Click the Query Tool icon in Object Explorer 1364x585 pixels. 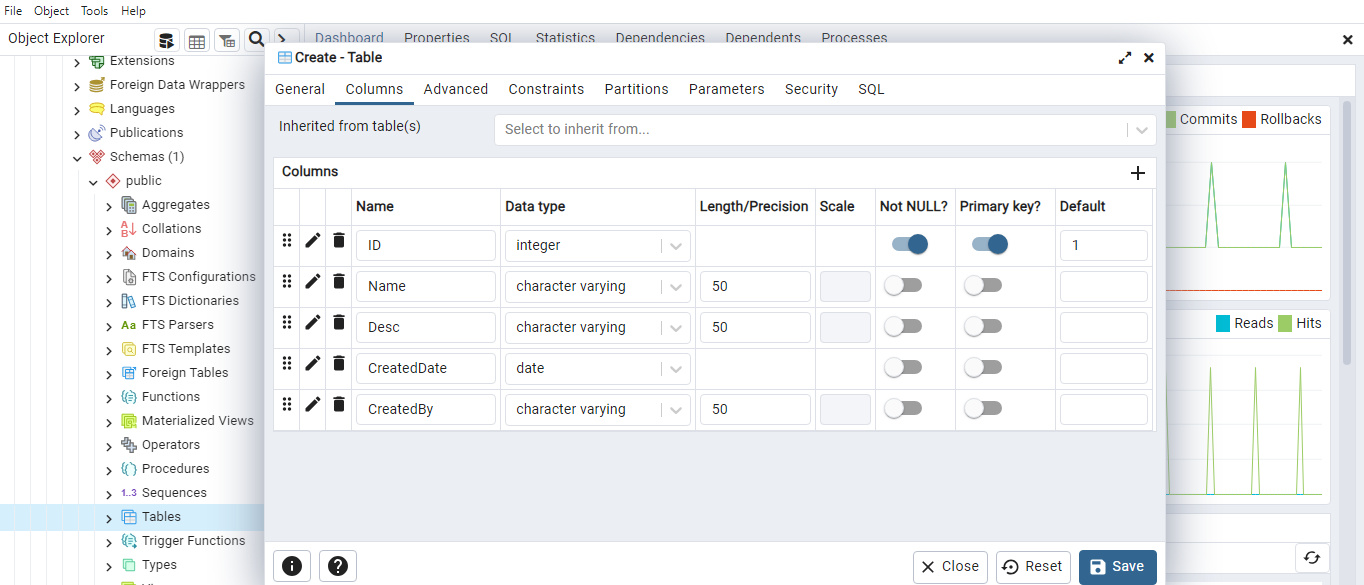coord(166,40)
